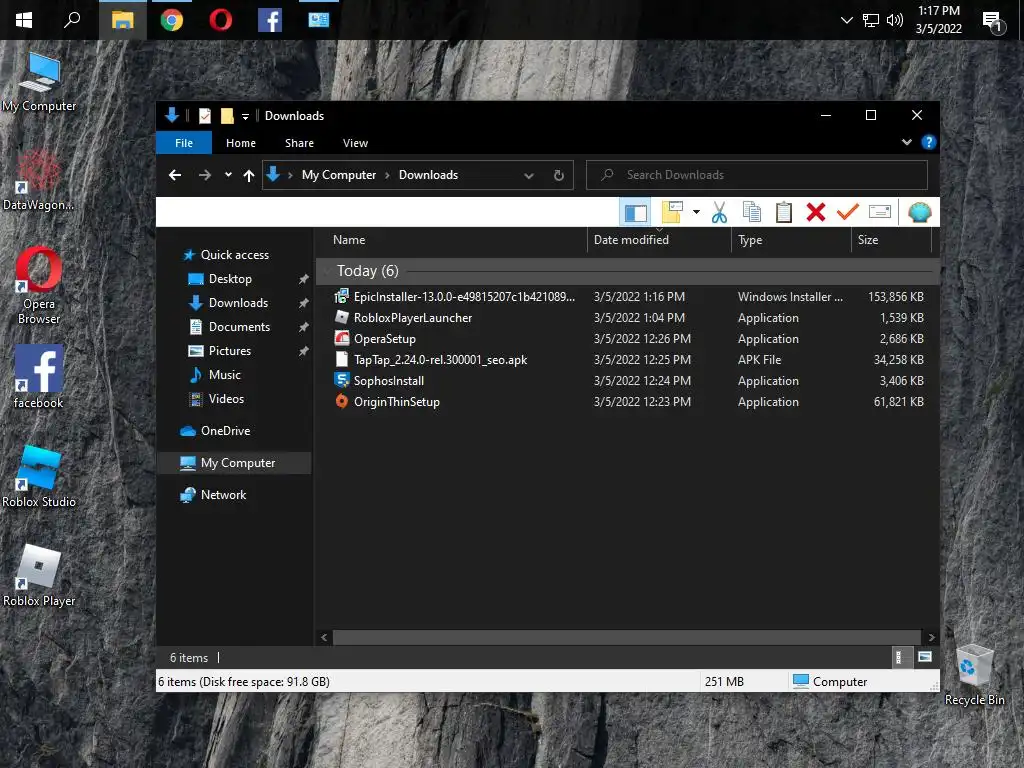Click the scrollbar right arrow
1024x768 pixels.
[x=931, y=637]
